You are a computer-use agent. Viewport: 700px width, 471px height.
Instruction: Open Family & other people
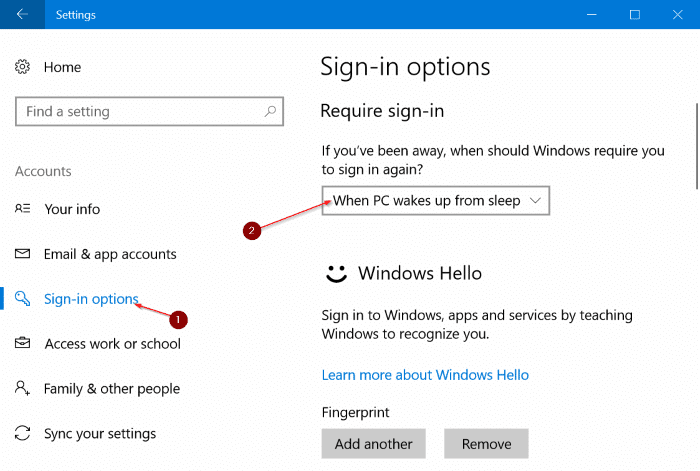pyautogui.click(x=112, y=389)
